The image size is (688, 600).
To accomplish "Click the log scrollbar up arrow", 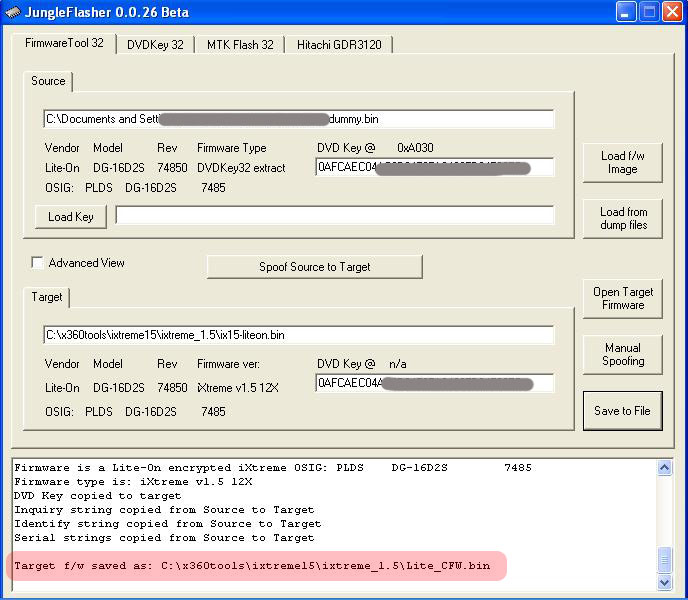I will (664, 468).
